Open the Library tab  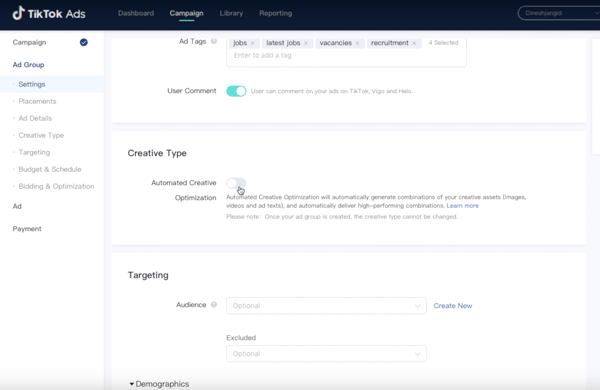click(x=231, y=13)
